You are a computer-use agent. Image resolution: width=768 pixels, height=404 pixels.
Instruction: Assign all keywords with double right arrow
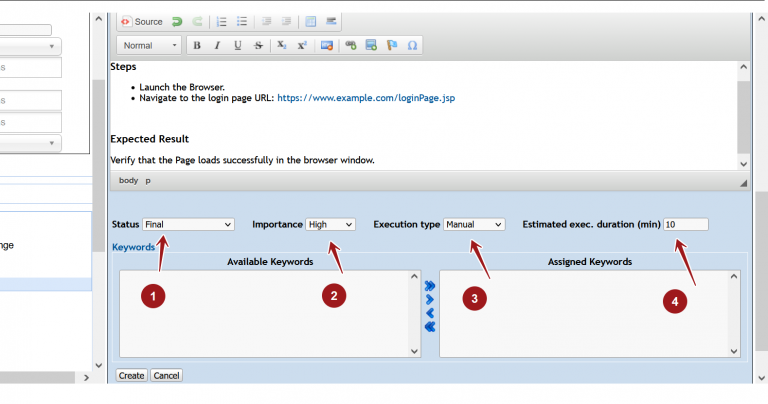tap(430, 285)
